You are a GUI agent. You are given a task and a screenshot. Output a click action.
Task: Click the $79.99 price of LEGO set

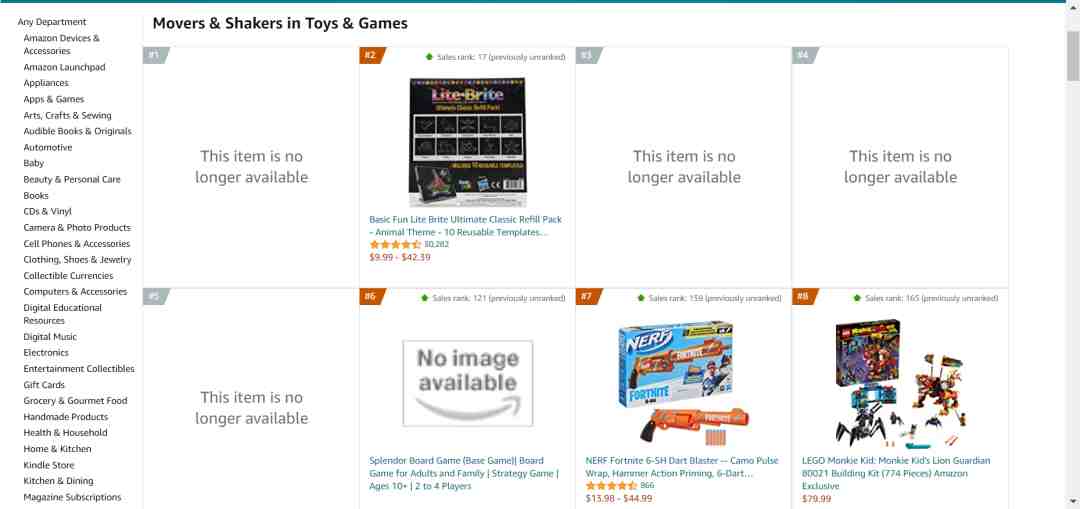point(816,499)
